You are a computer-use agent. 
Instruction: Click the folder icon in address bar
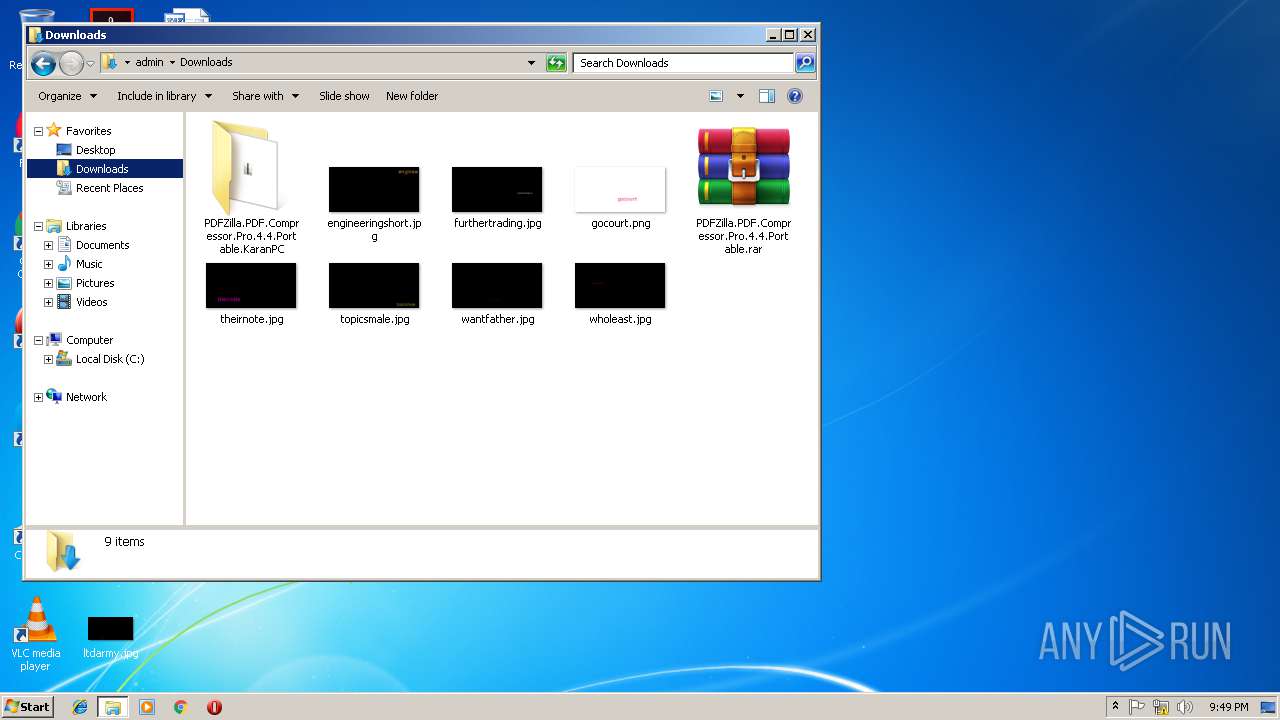coord(110,62)
